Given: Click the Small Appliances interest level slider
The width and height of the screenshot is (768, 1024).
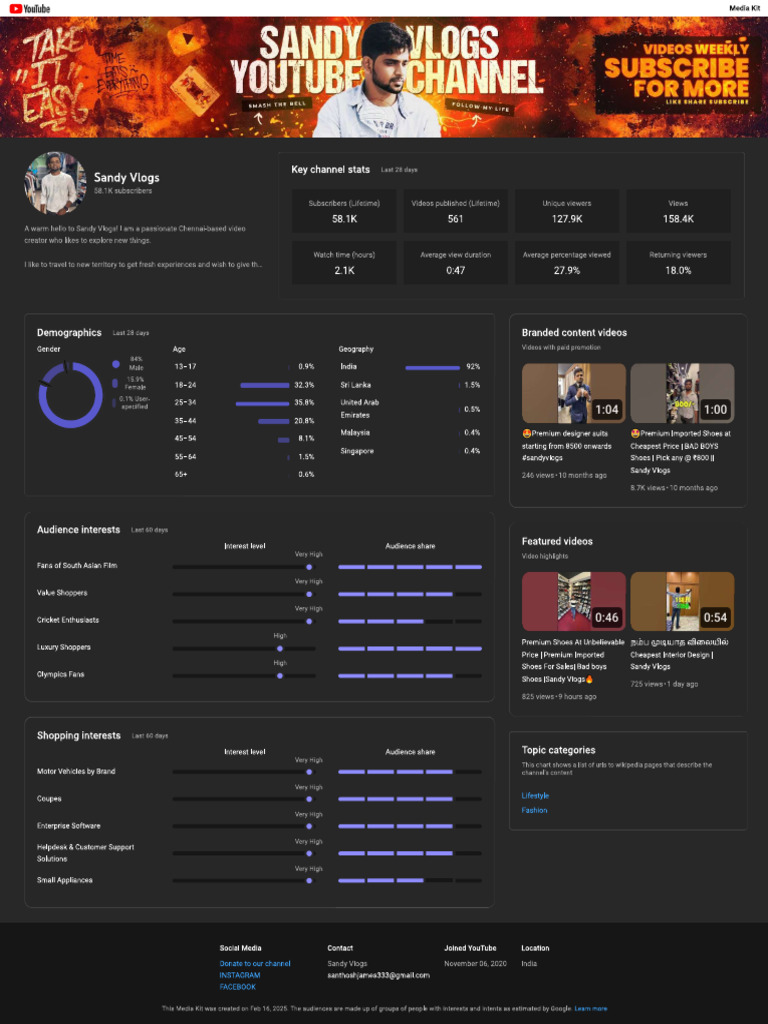Looking at the screenshot, I should (244, 880).
